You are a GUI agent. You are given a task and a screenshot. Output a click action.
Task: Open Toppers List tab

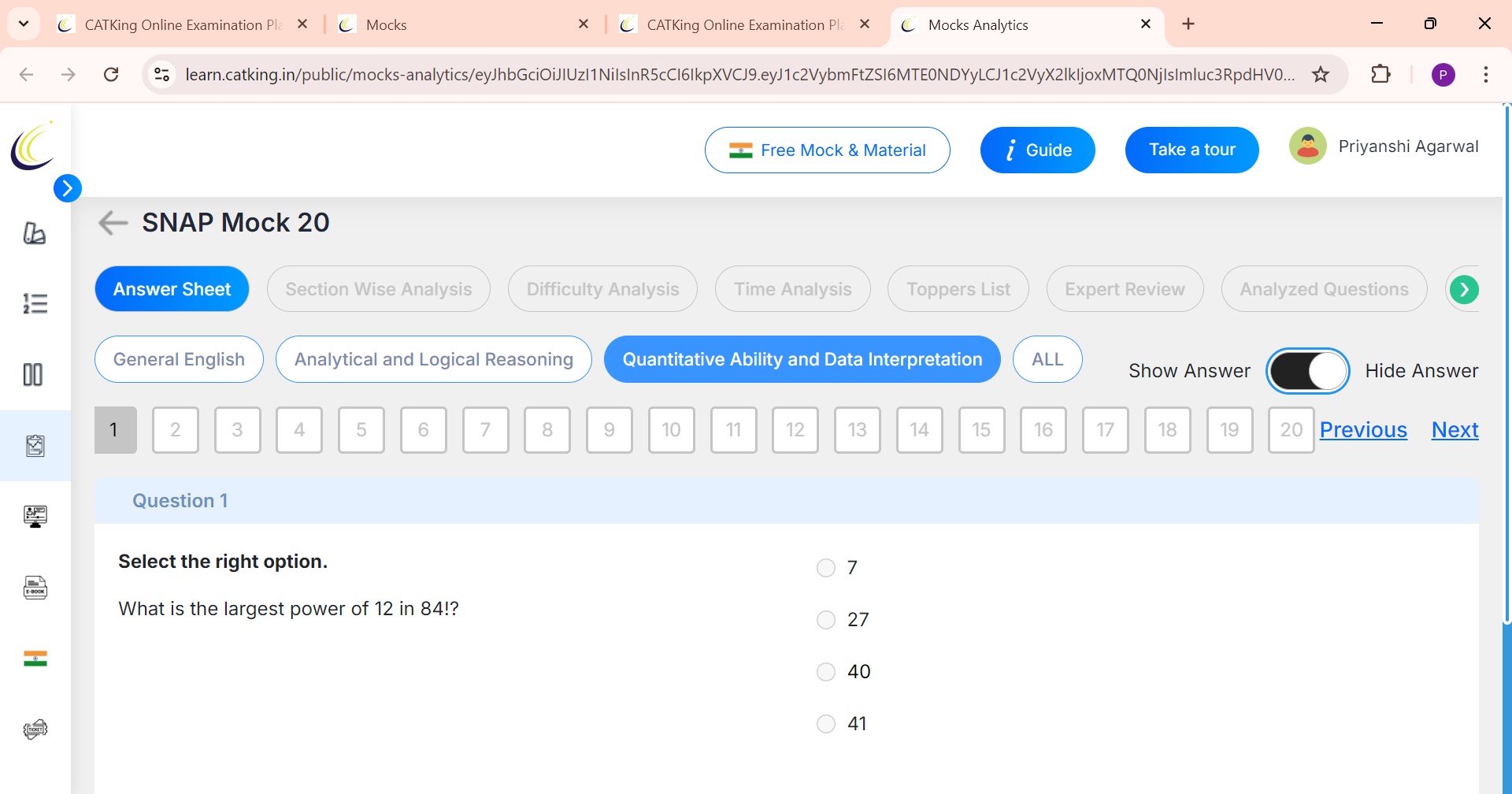pyautogui.click(x=958, y=289)
